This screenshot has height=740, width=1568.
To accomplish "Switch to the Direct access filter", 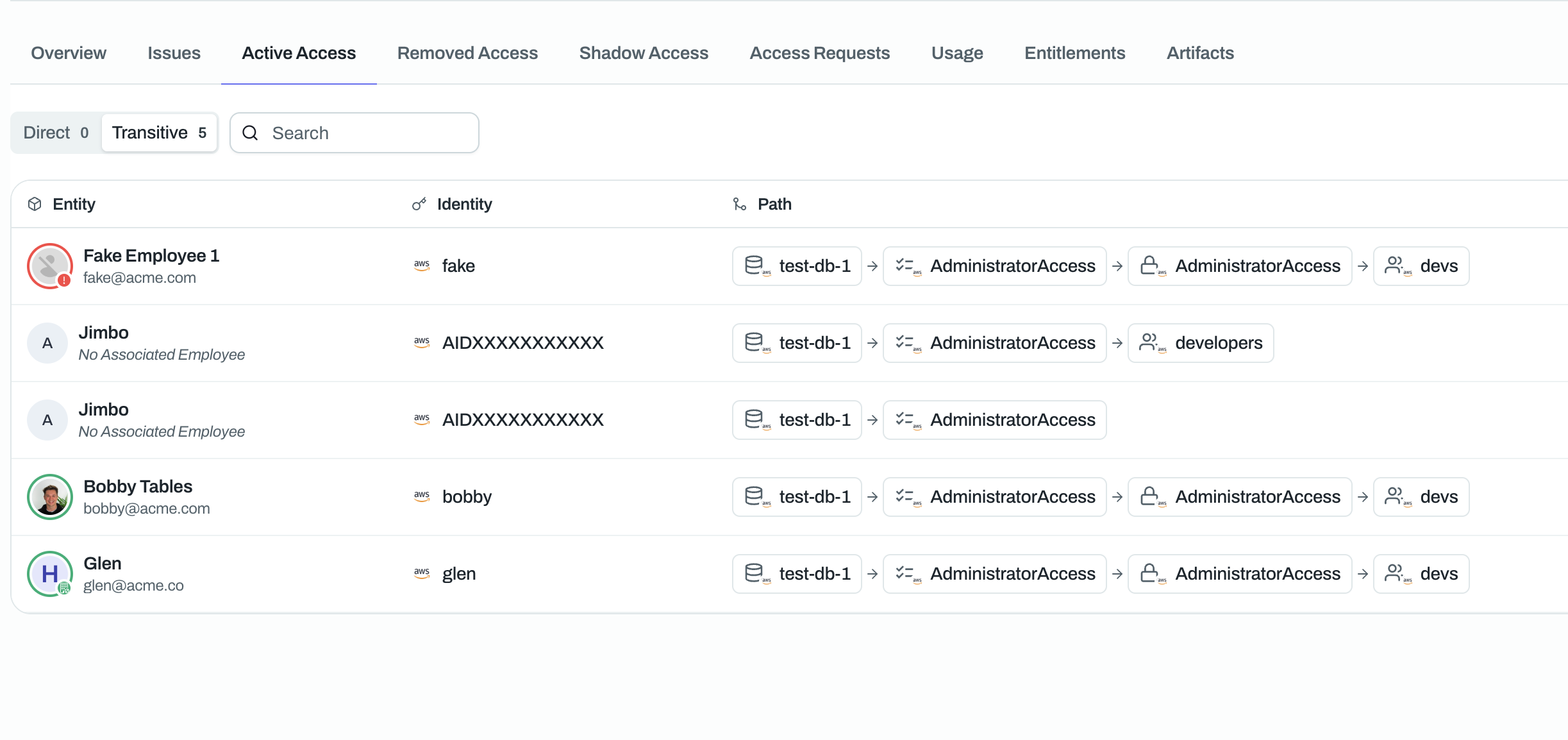I will coord(54,133).
